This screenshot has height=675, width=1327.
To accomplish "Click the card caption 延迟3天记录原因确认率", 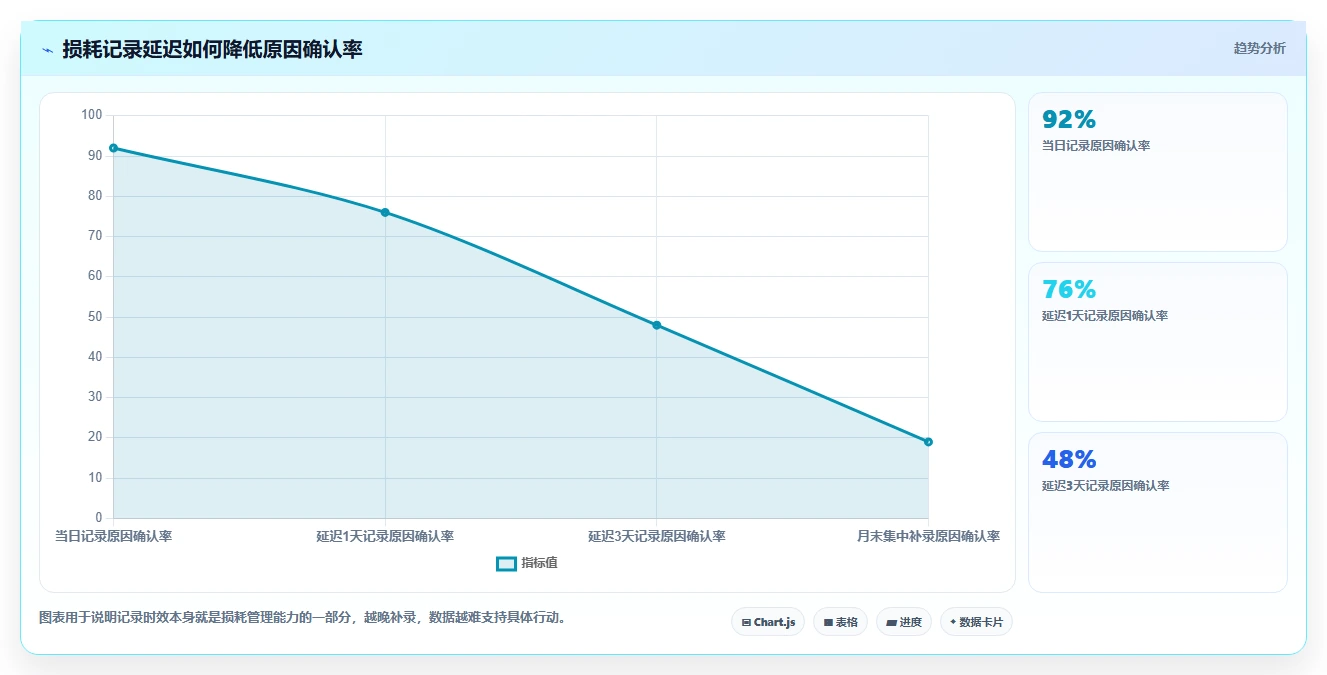I will pos(1105,486).
